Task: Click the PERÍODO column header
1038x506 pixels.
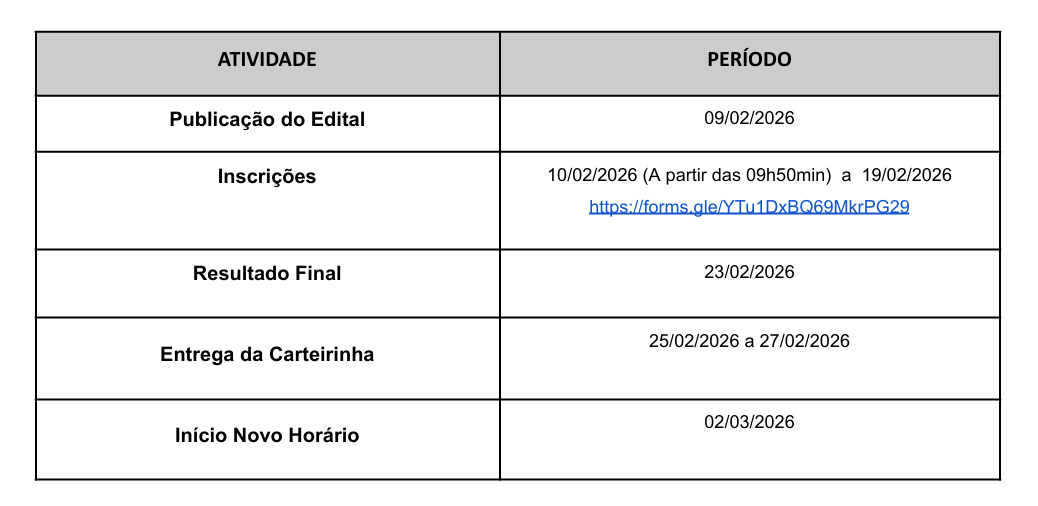Action: pyautogui.click(x=749, y=60)
